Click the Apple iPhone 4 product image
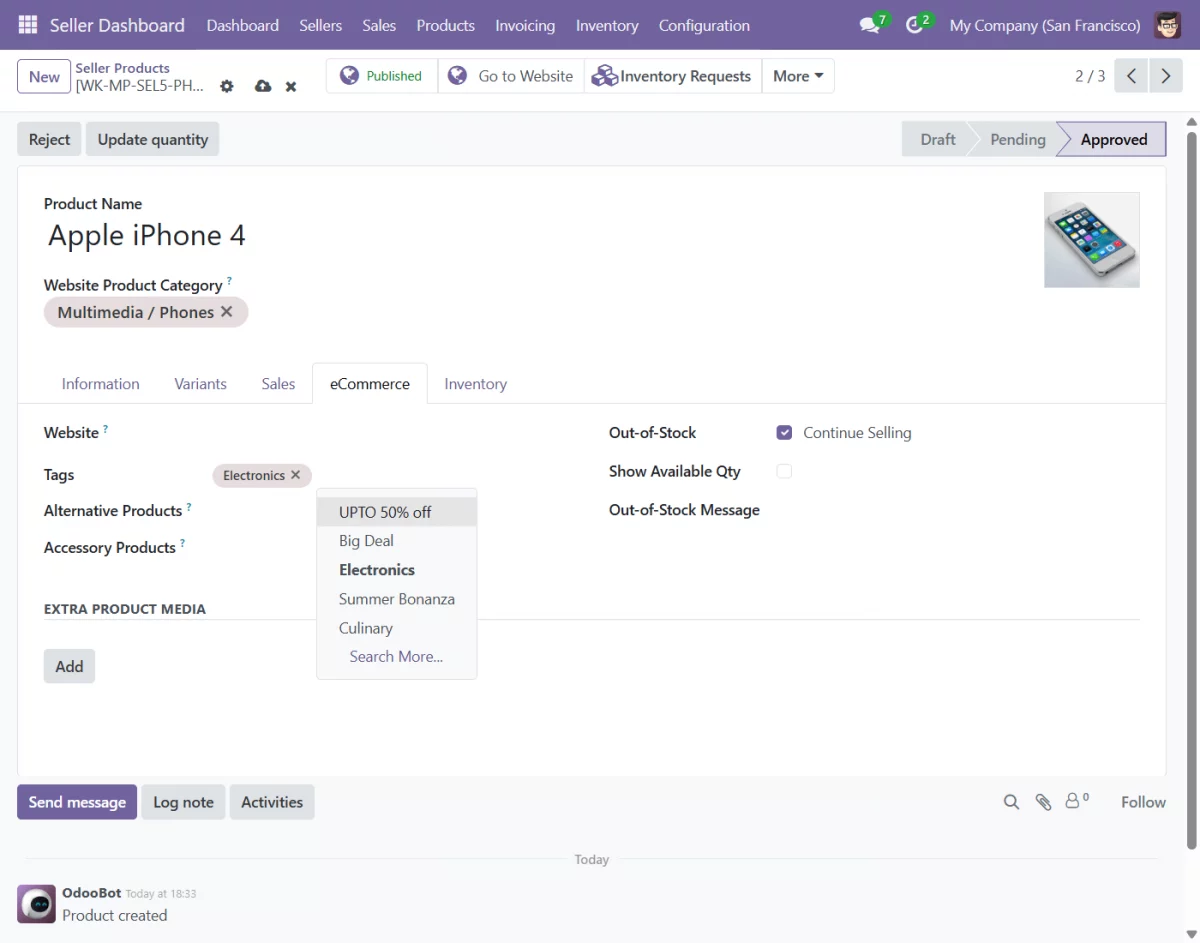The image size is (1200, 943). pos(1092,240)
